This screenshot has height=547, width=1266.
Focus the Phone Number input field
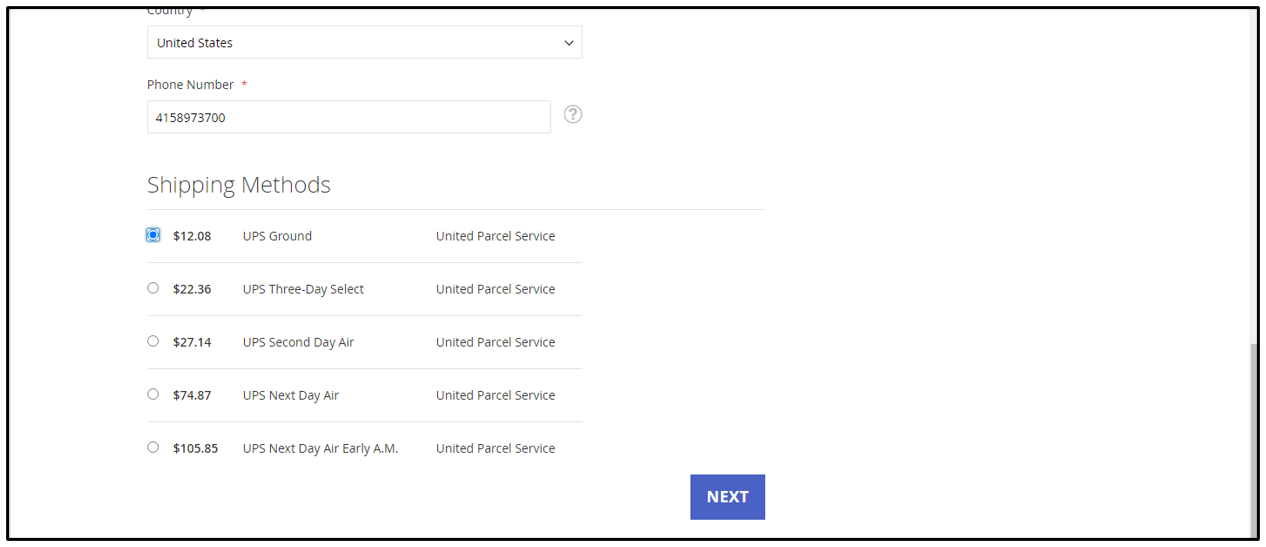tap(349, 117)
